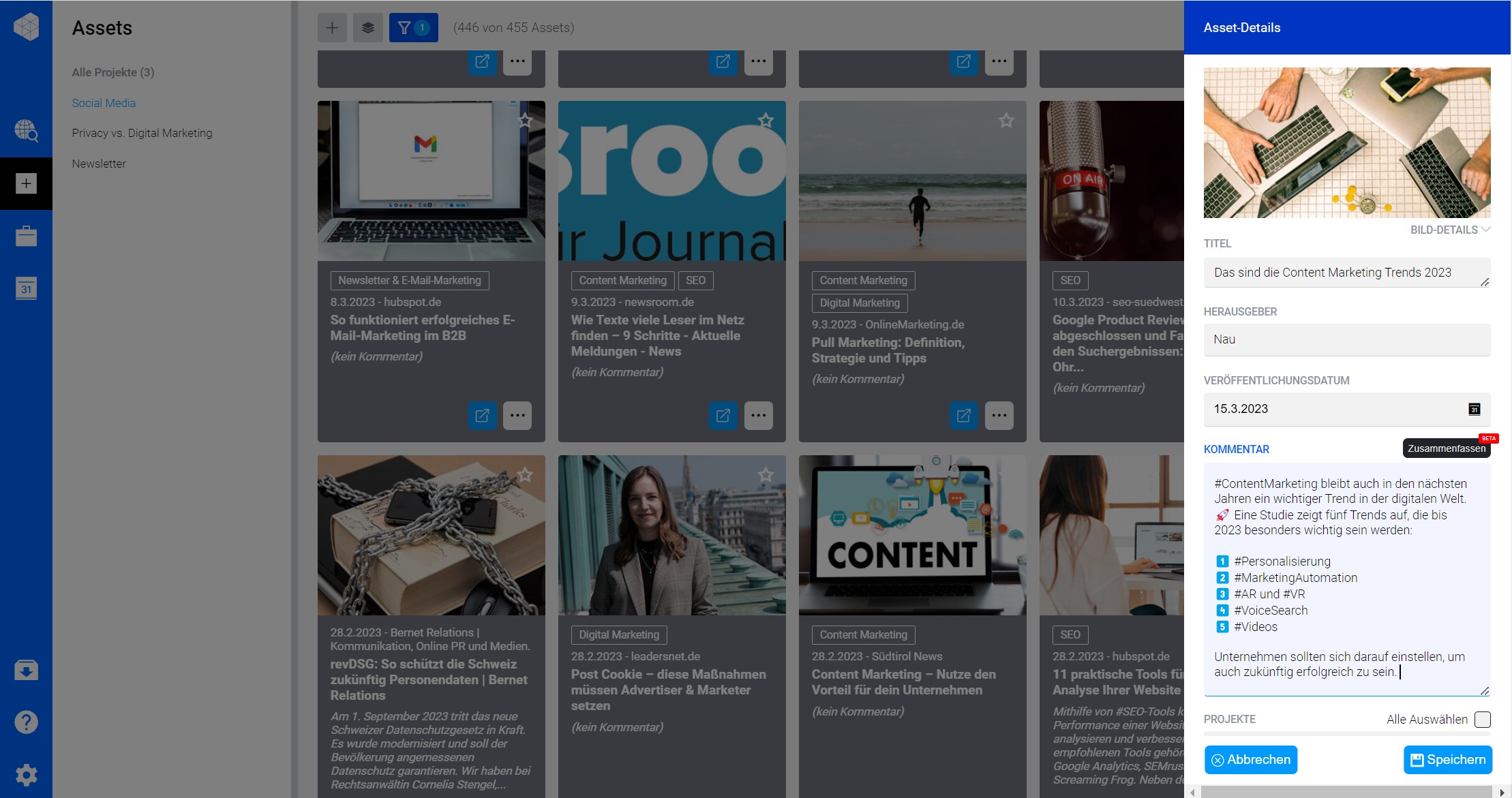Image resolution: width=1512 pixels, height=798 pixels.
Task: Toggle the filter funnel button
Action: [x=413, y=28]
